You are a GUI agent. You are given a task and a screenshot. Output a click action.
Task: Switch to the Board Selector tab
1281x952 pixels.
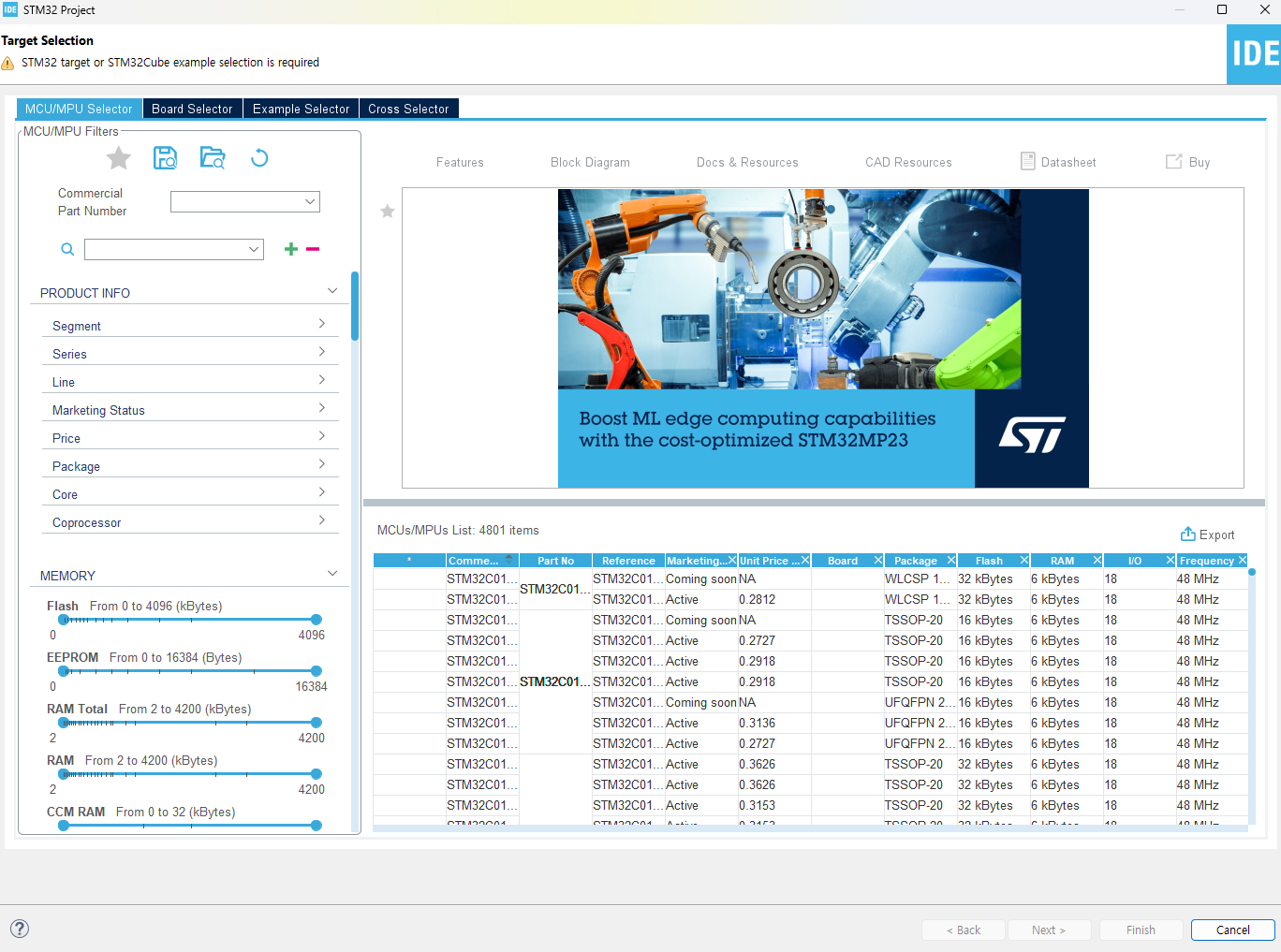click(192, 109)
